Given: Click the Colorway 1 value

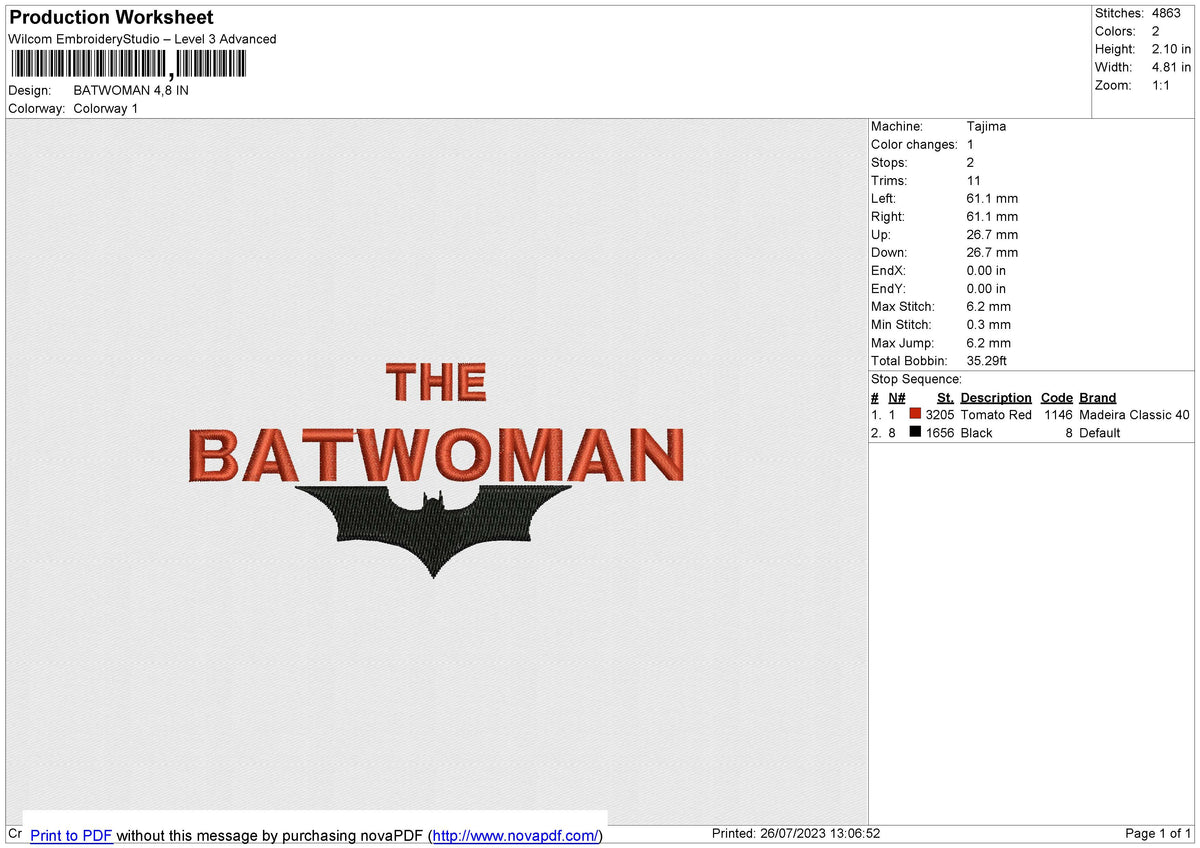Looking at the screenshot, I should (106, 108).
